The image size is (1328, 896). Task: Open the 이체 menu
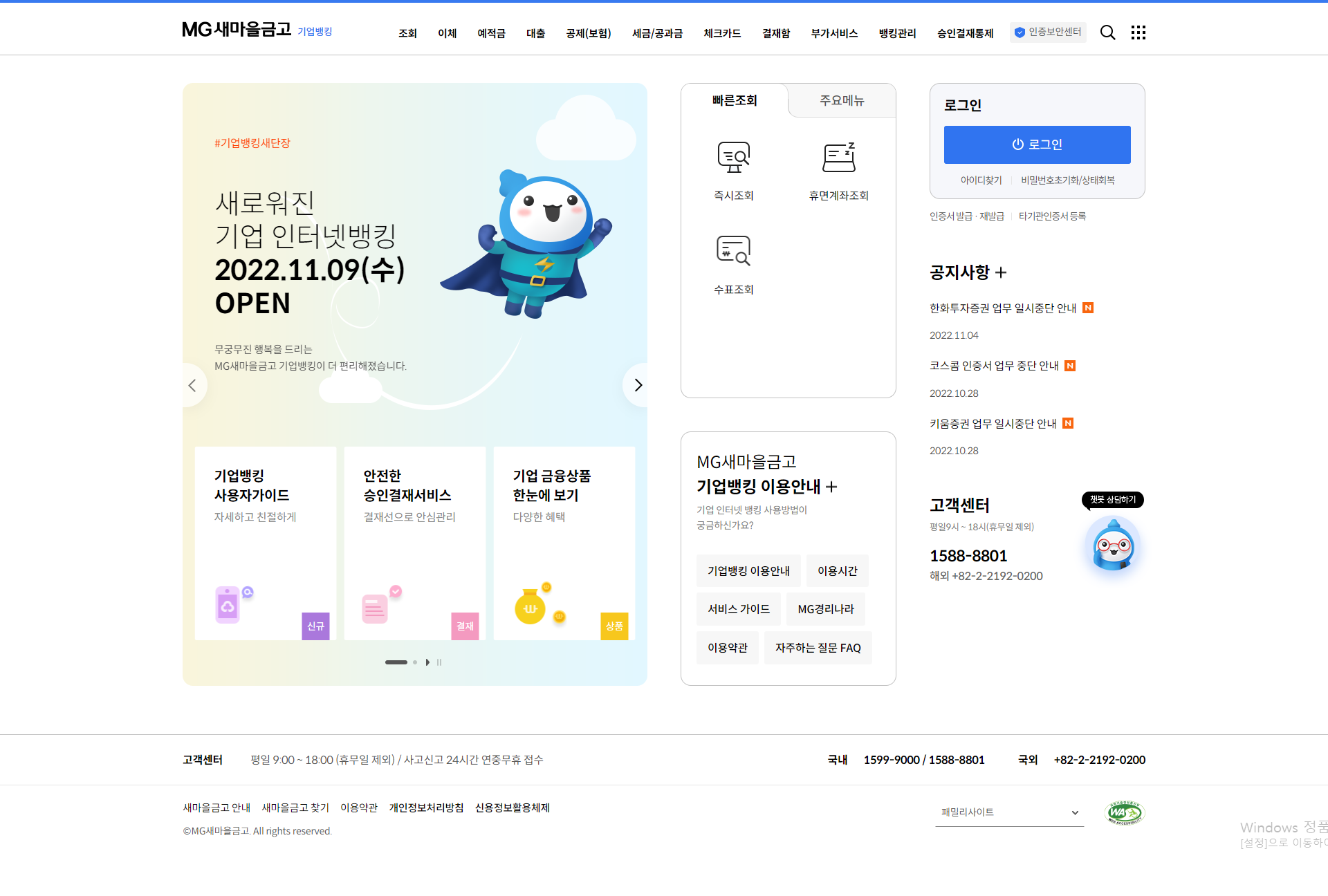click(447, 33)
